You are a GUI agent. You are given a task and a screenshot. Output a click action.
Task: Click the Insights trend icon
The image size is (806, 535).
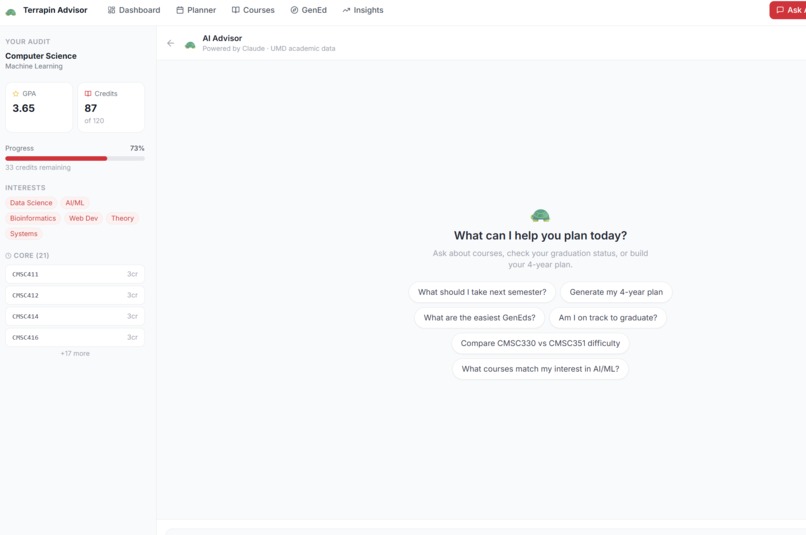[346, 10]
